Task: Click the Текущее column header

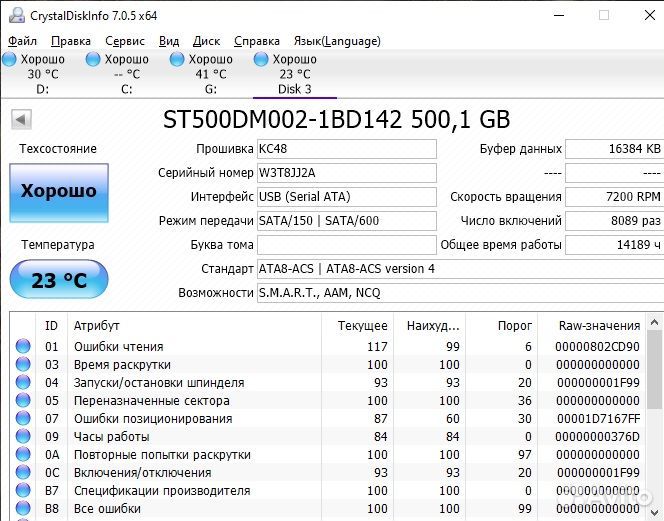Action: pyautogui.click(x=357, y=326)
